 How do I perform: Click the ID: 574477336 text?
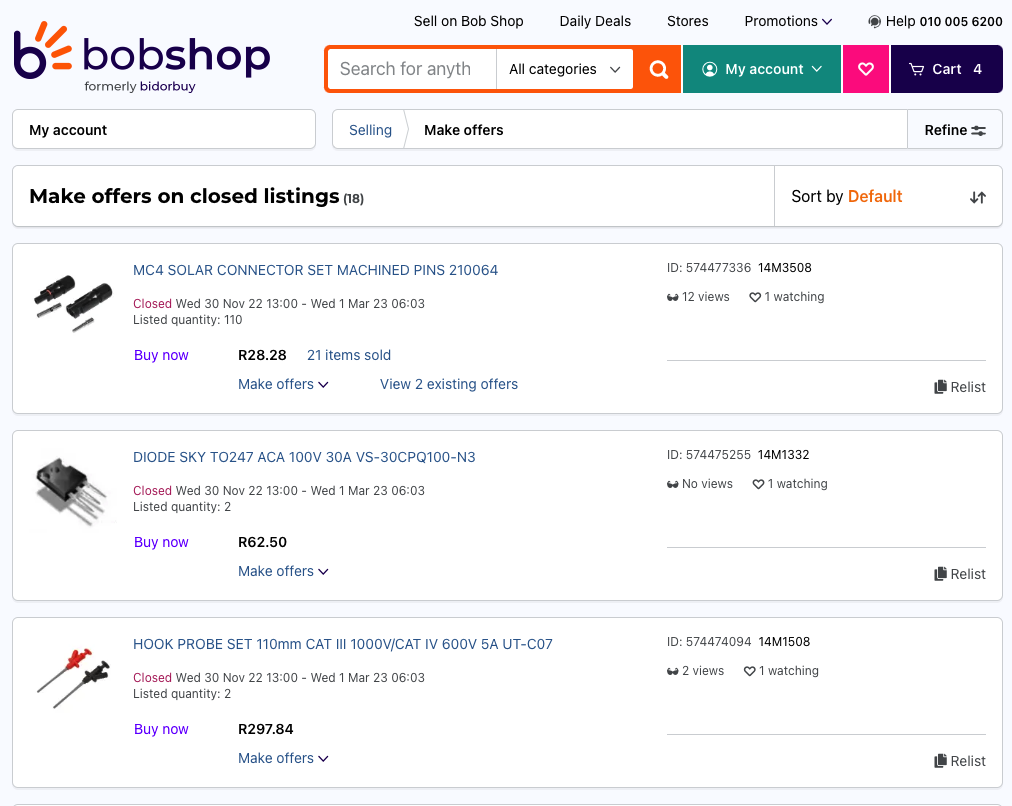coord(709,268)
